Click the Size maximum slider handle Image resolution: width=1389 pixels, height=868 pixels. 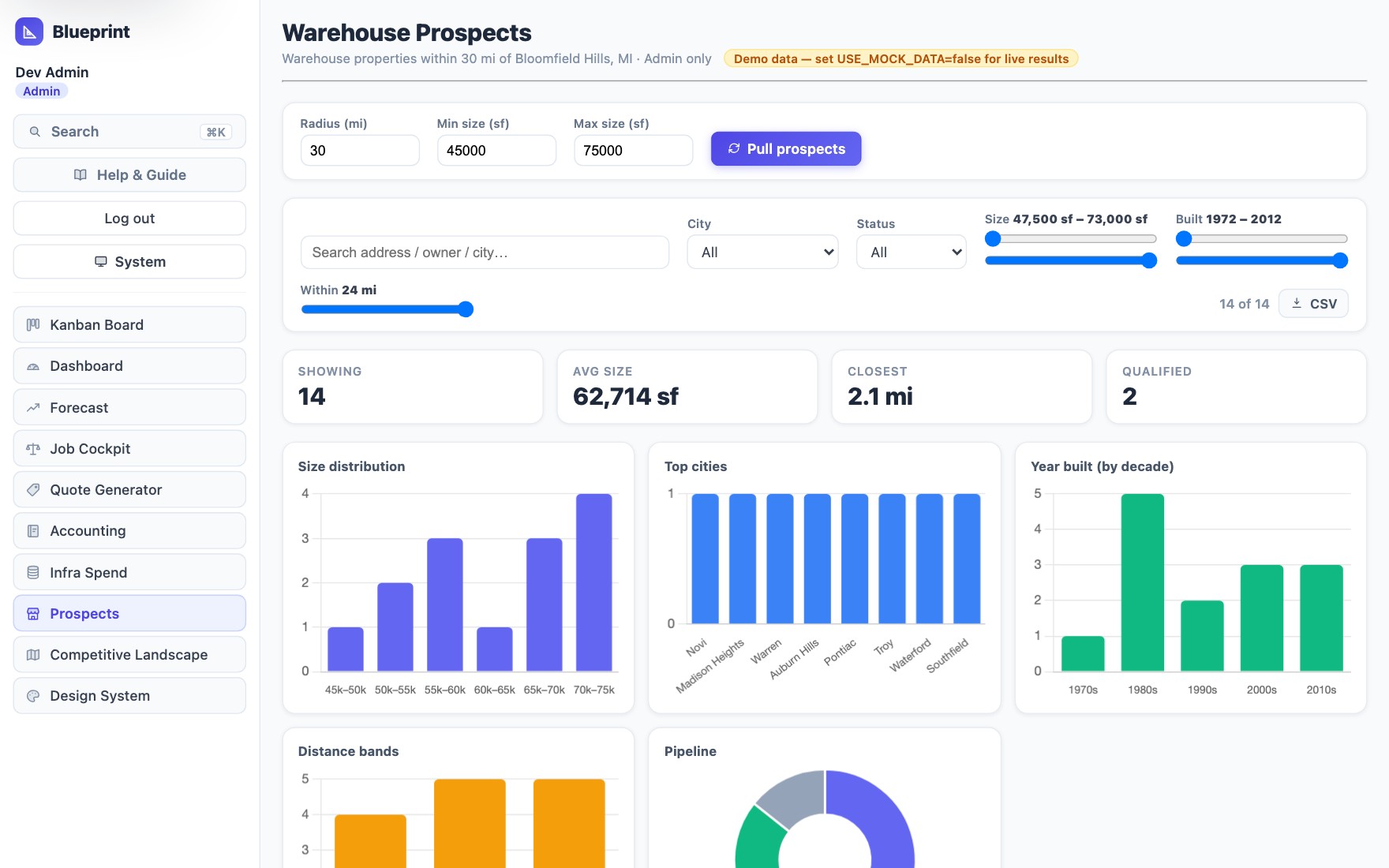tap(1149, 260)
